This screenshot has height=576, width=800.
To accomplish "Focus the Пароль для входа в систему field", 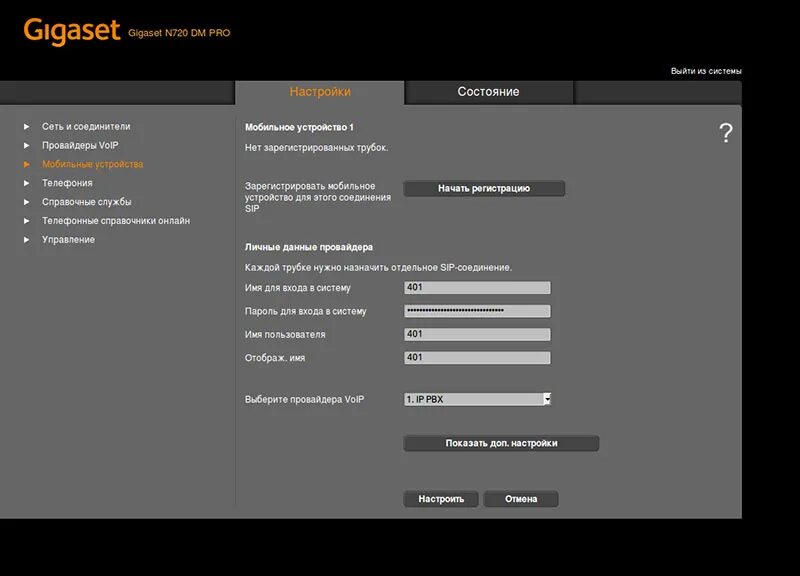I will point(477,311).
